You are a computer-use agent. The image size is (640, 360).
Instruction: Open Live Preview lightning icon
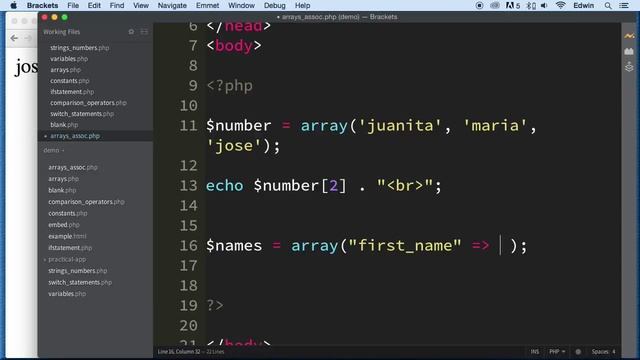pyautogui.click(x=629, y=36)
